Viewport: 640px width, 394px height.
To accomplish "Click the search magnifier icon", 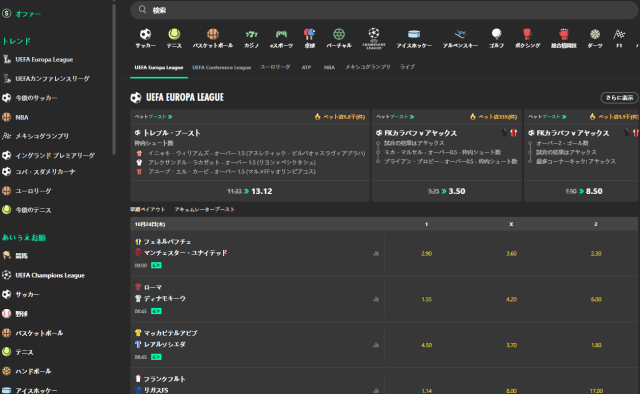I will tap(142, 9).
